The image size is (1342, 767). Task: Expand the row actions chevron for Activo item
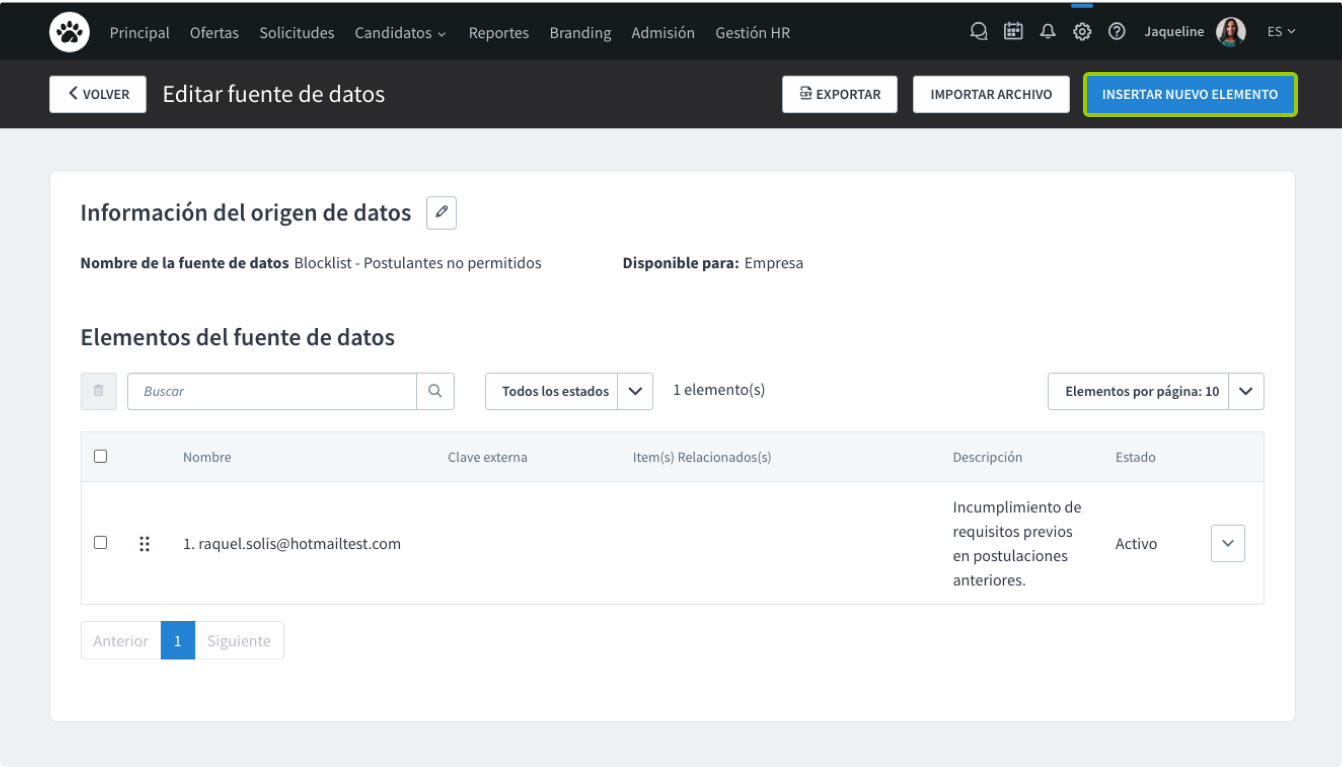pos(1227,544)
